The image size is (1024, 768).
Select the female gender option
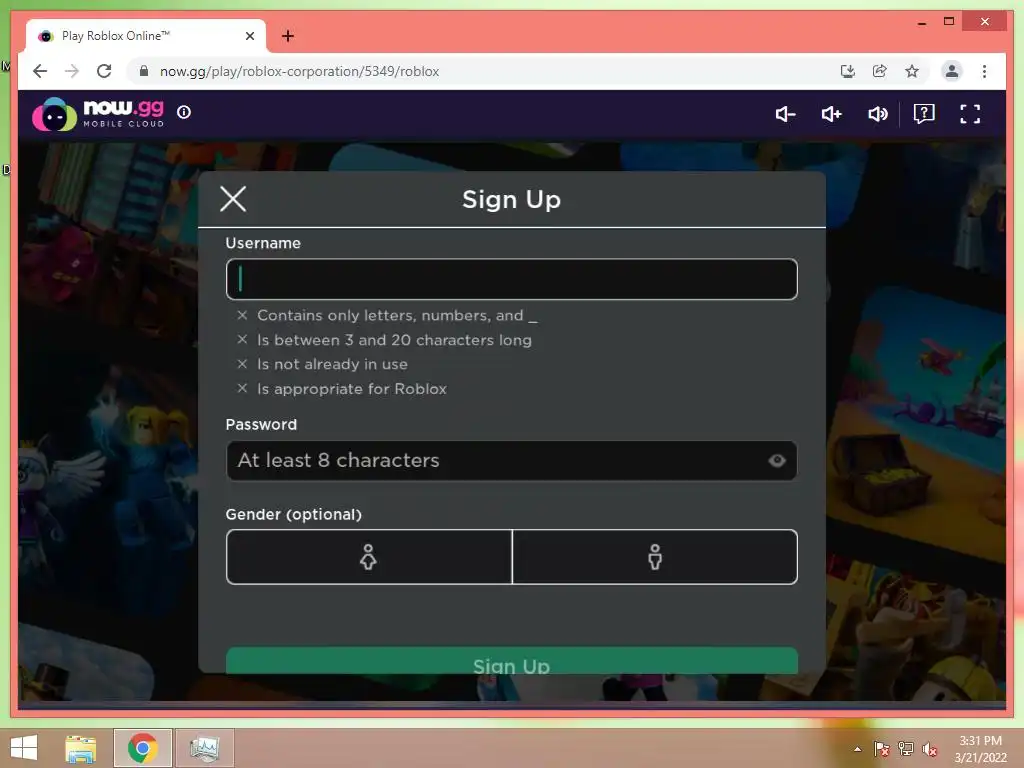(369, 557)
